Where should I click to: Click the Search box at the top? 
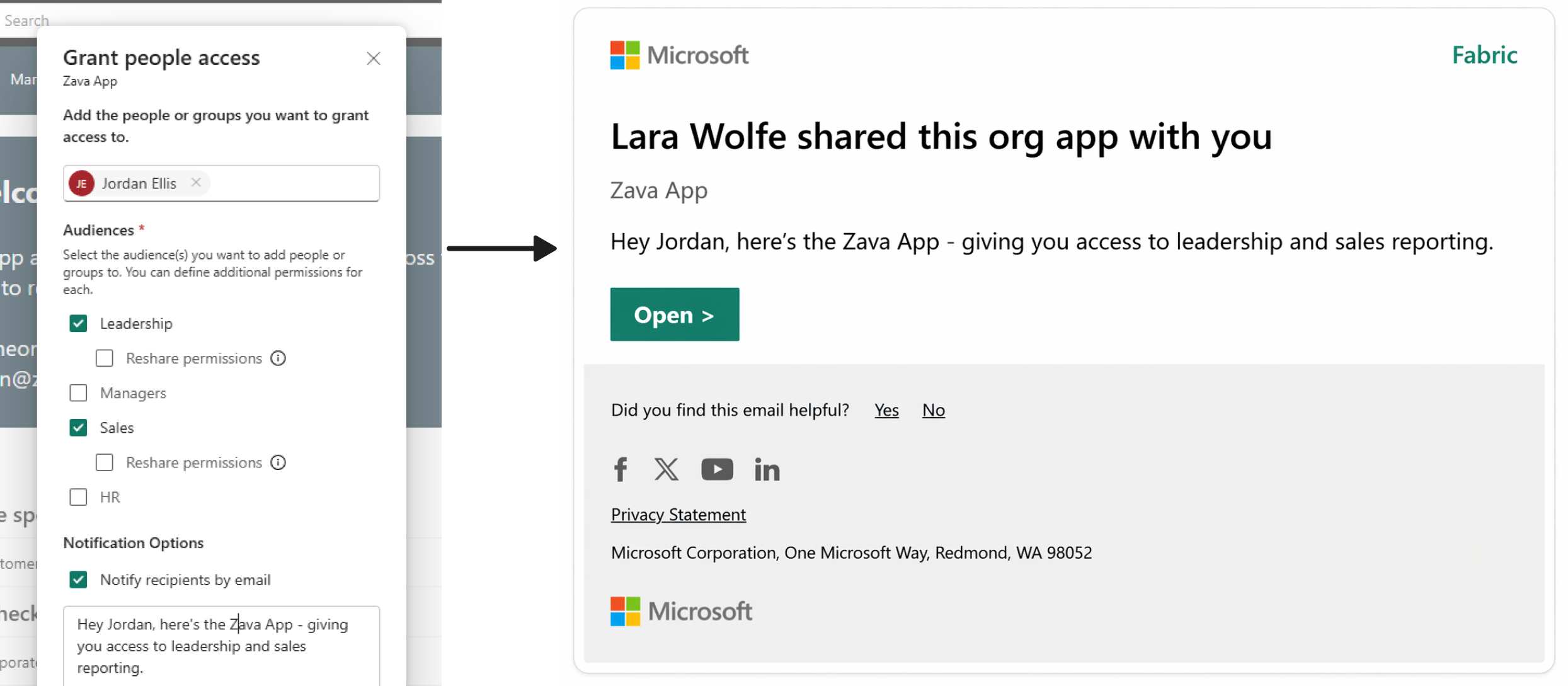(x=220, y=20)
